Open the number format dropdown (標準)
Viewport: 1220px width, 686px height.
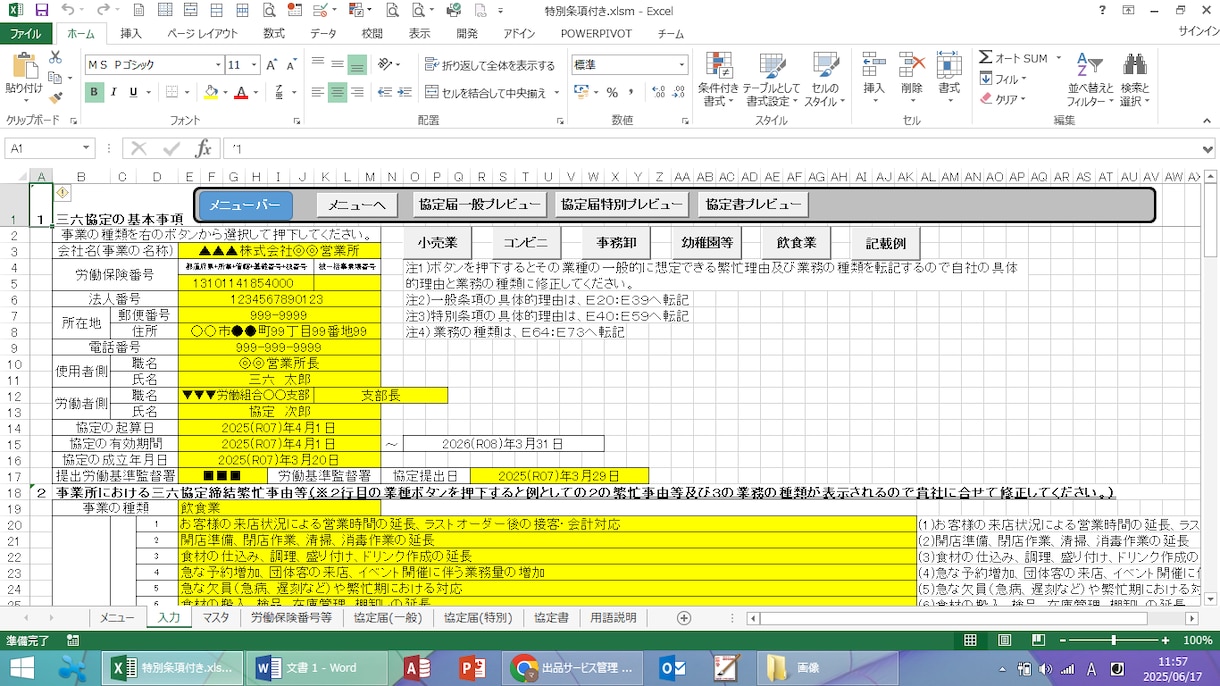pyautogui.click(x=683, y=65)
